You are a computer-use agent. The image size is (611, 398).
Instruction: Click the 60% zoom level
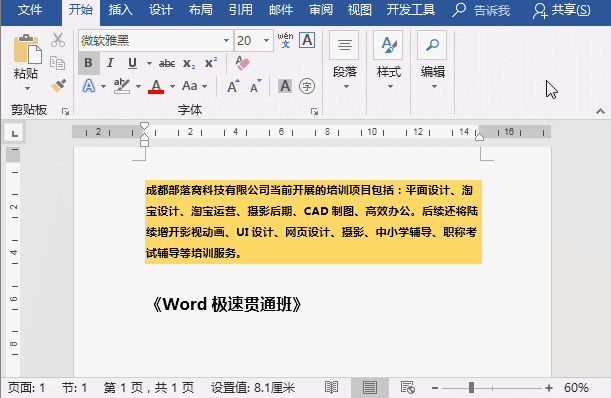point(576,388)
